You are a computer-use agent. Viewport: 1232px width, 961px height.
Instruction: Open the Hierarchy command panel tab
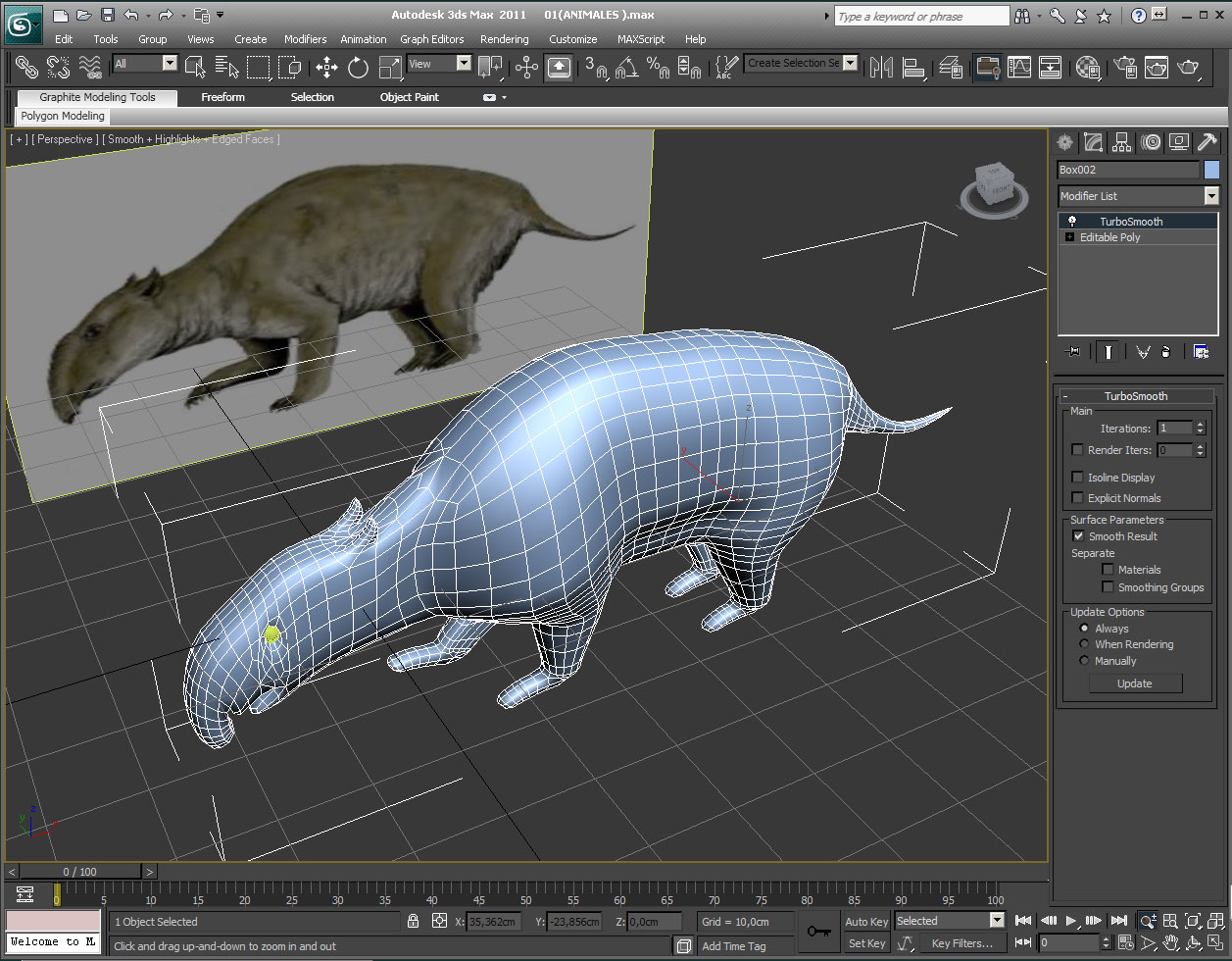(1122, 142)
